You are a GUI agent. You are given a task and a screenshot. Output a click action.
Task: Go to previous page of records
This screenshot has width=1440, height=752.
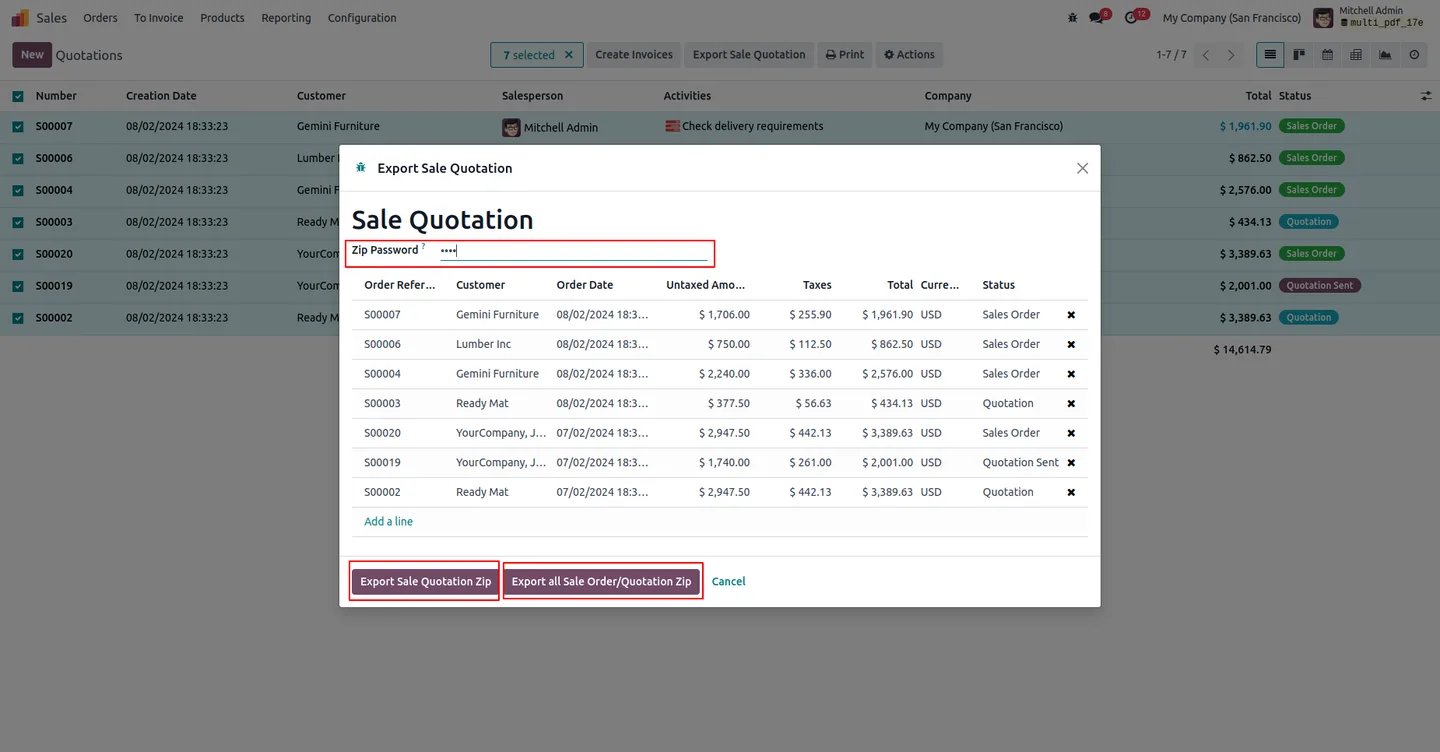pyautogui.click(x=1206, y=55)
